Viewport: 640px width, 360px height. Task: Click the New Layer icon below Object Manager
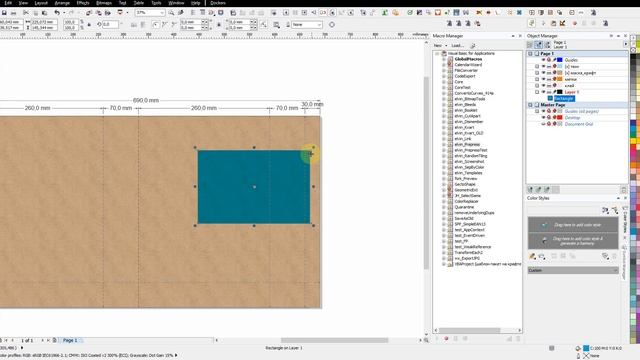tap(530, 190)
